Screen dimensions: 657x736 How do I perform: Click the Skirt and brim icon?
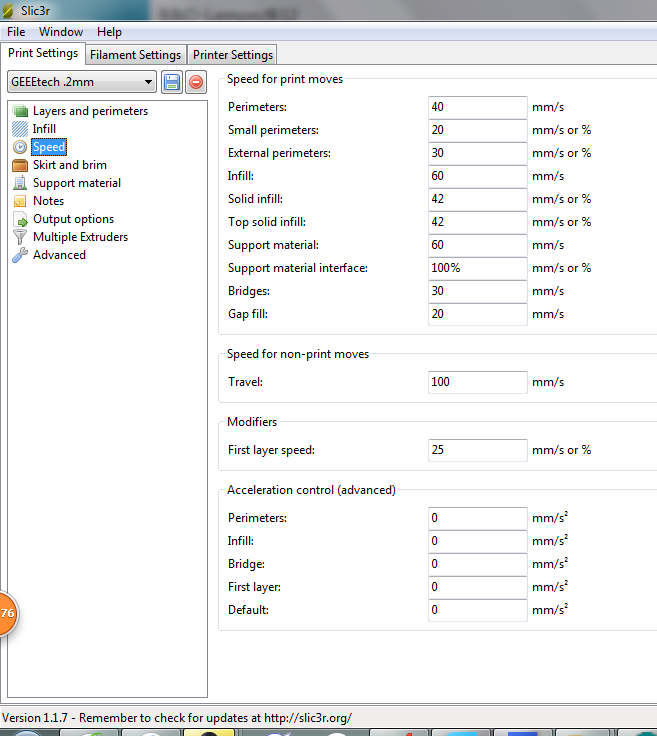click(20, 165)
